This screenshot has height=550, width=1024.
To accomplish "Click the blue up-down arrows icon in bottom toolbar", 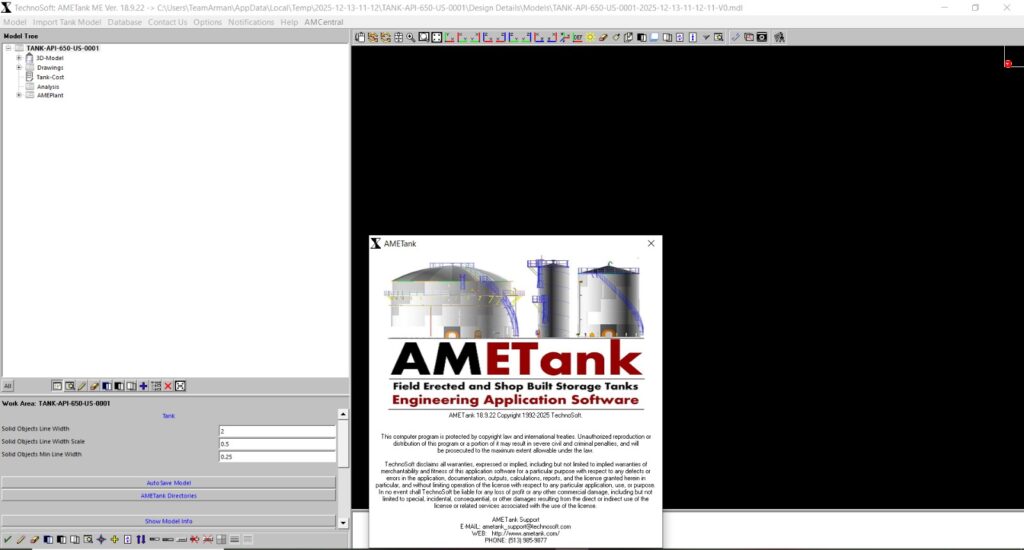I will [141, 540].
